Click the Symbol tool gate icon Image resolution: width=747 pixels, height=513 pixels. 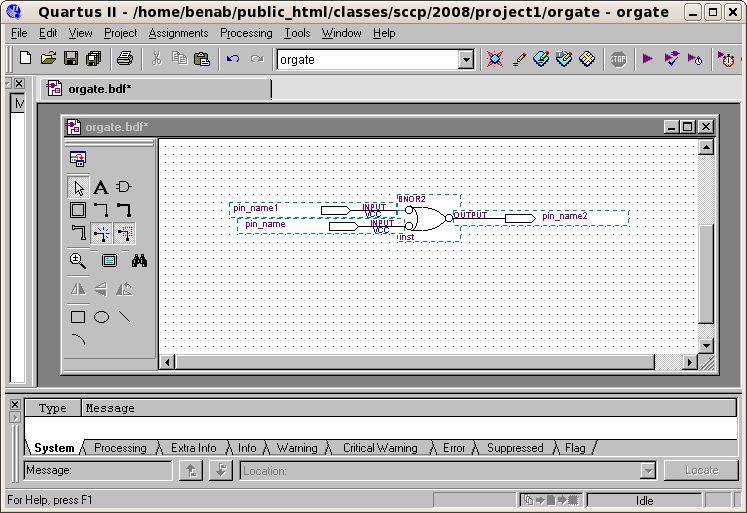coord(124,187)
